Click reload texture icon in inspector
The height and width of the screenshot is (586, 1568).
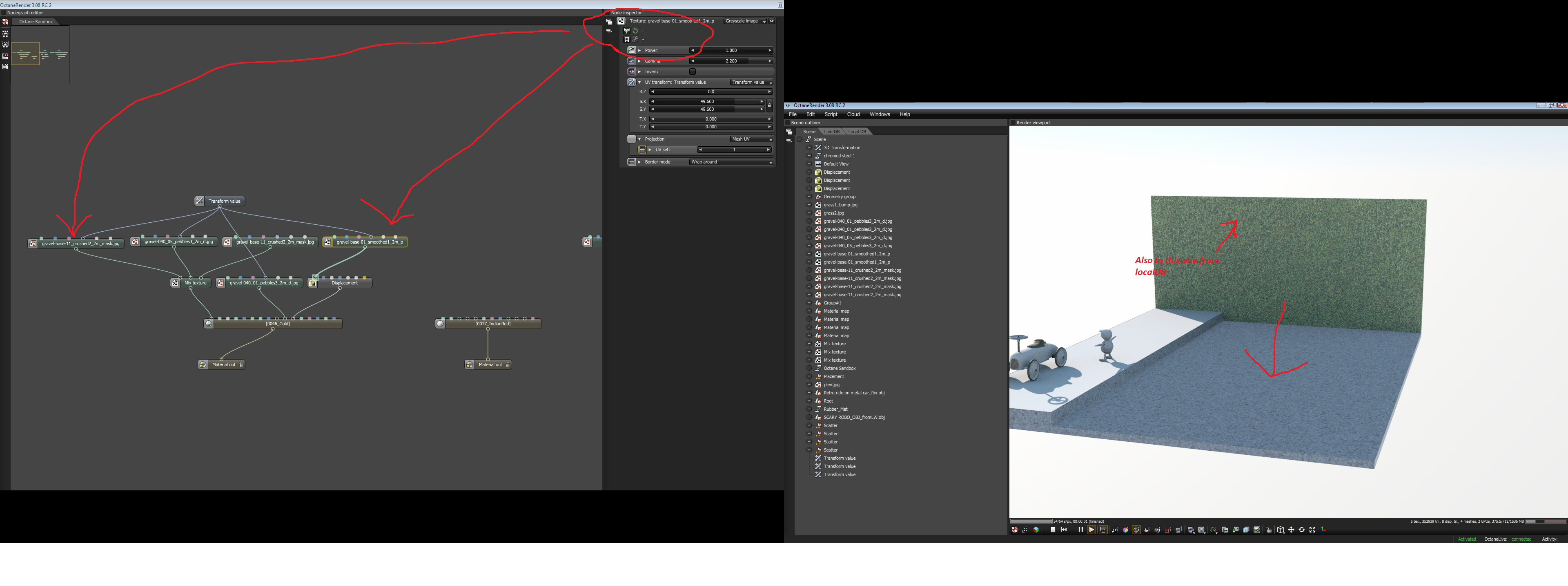pos(635,31)
